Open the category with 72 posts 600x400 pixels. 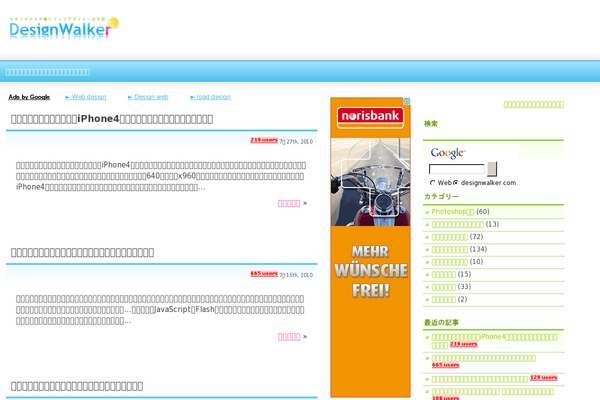[x=450, y=237]
